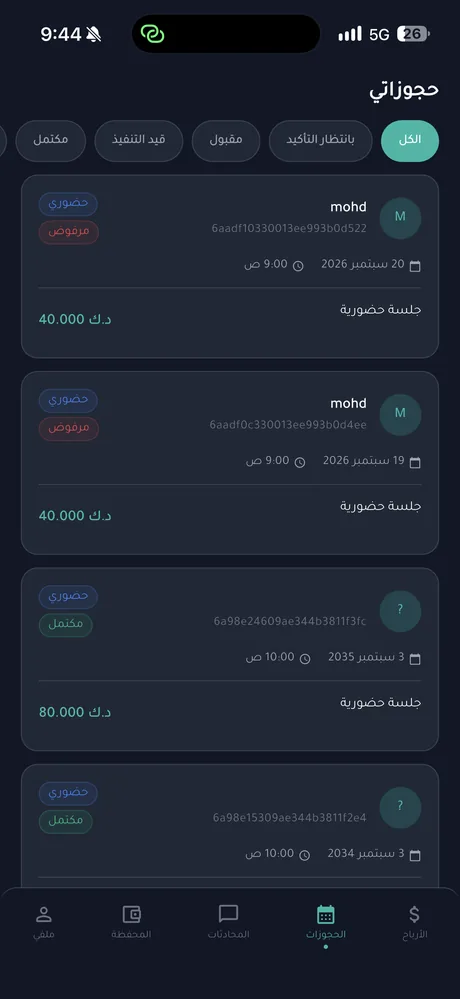Select the الكل filter chip
The height and width of the screenshot is (999, 460).
pyautogui.click(x=410, y=141)
